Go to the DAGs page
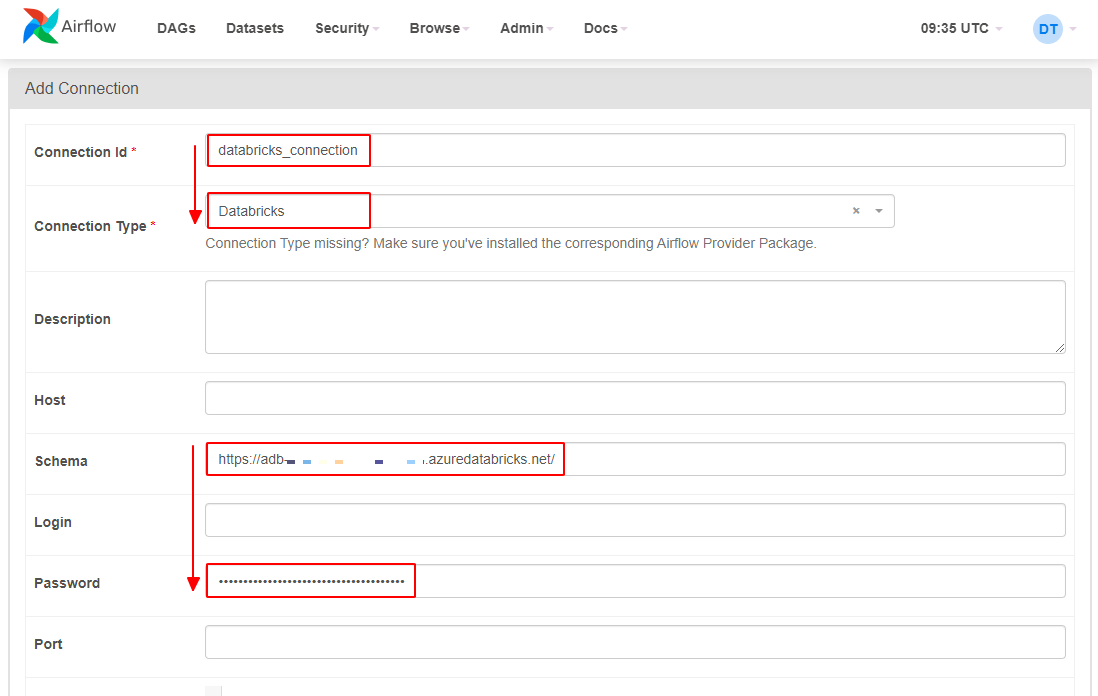1098x696 pixels. (x=176, y=28)
